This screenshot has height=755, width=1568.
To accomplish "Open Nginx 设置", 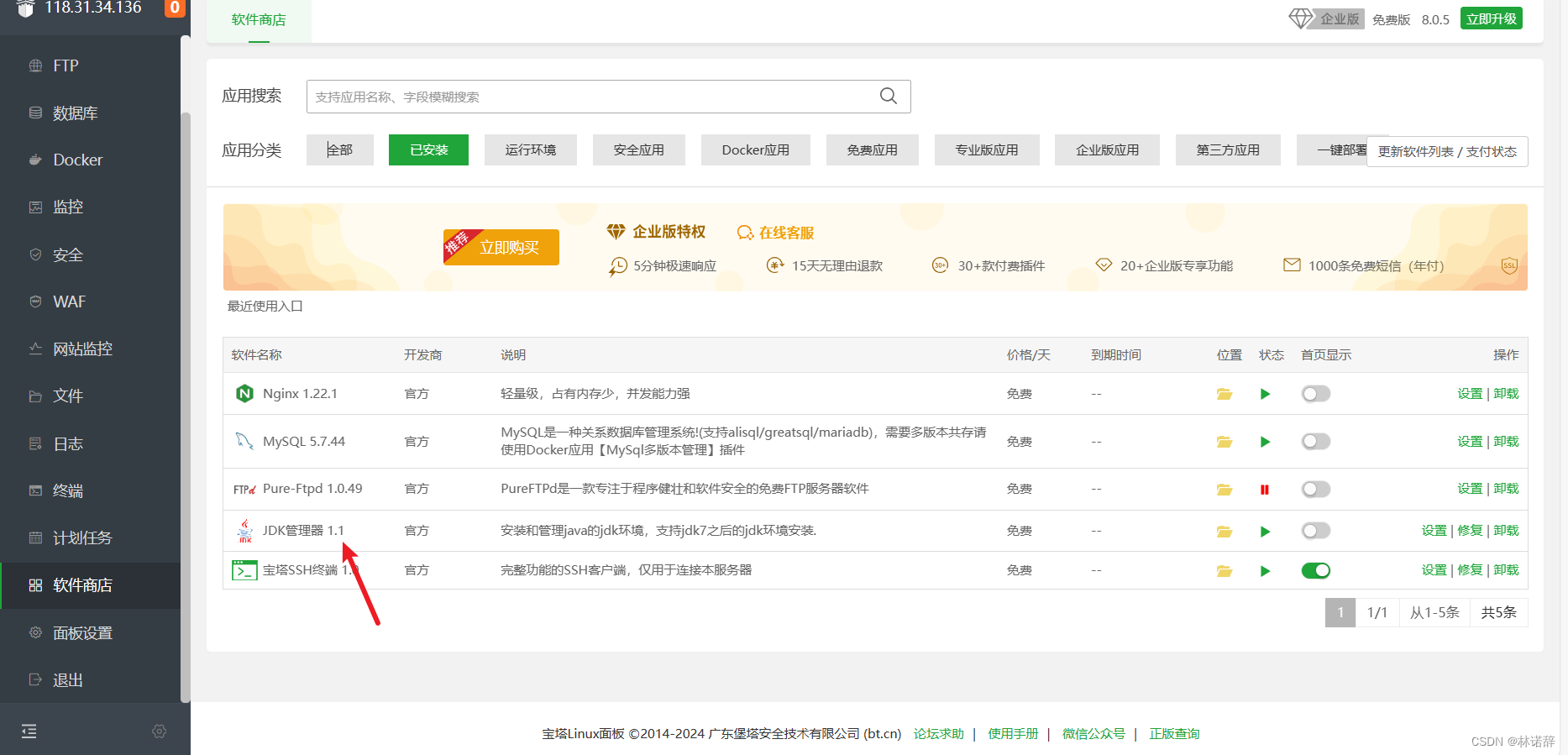I will (x=1470, y=393).
